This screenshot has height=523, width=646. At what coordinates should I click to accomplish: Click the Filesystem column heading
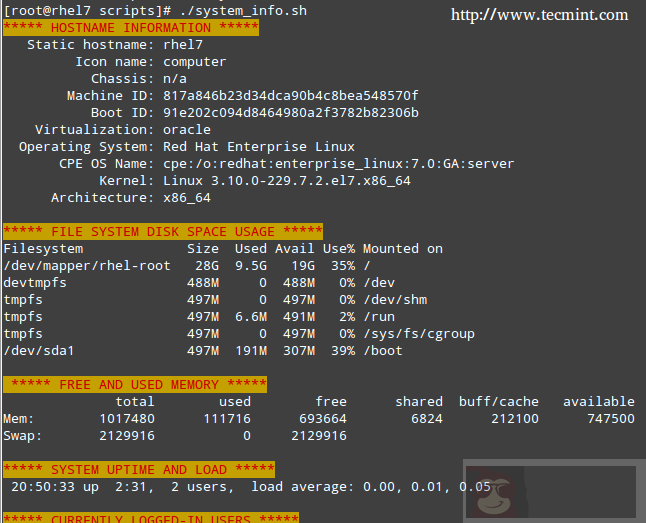(x=43, y=249)
